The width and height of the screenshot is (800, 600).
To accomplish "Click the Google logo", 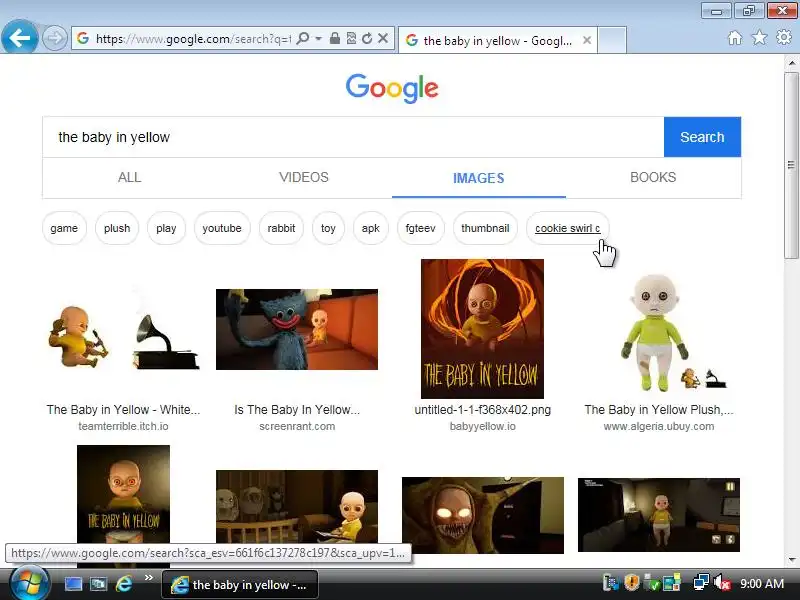I will (x=392, y=88).
